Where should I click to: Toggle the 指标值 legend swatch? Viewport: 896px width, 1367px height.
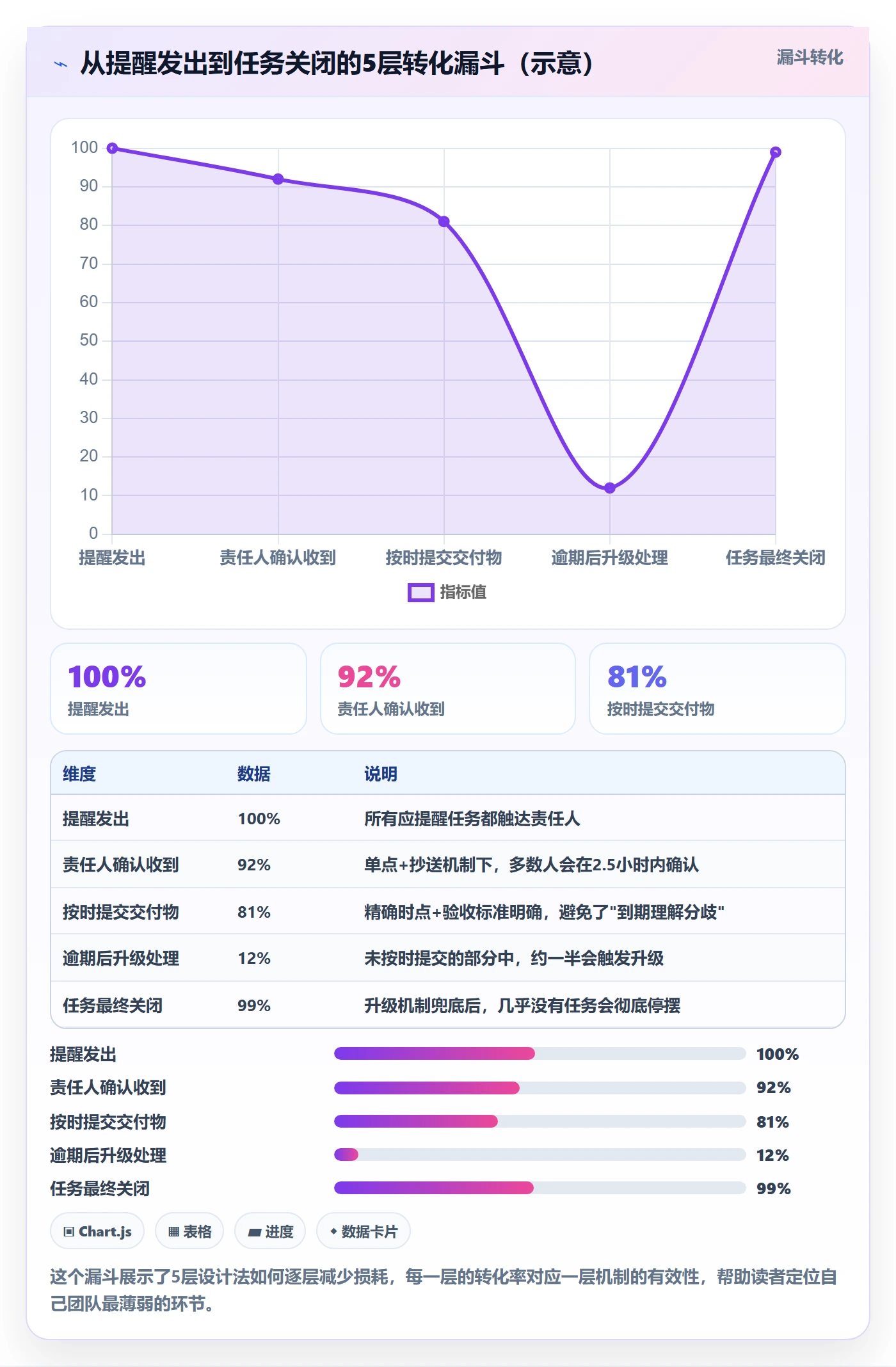tap(421, 593)
